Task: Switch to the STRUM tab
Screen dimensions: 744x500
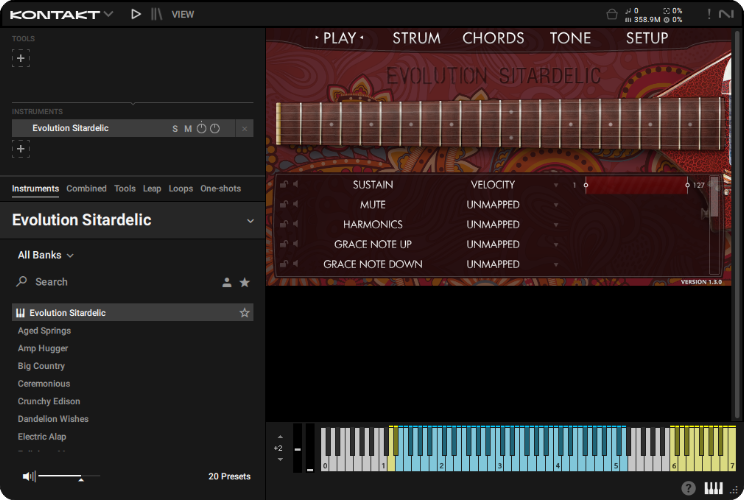Action: point(416,38)
